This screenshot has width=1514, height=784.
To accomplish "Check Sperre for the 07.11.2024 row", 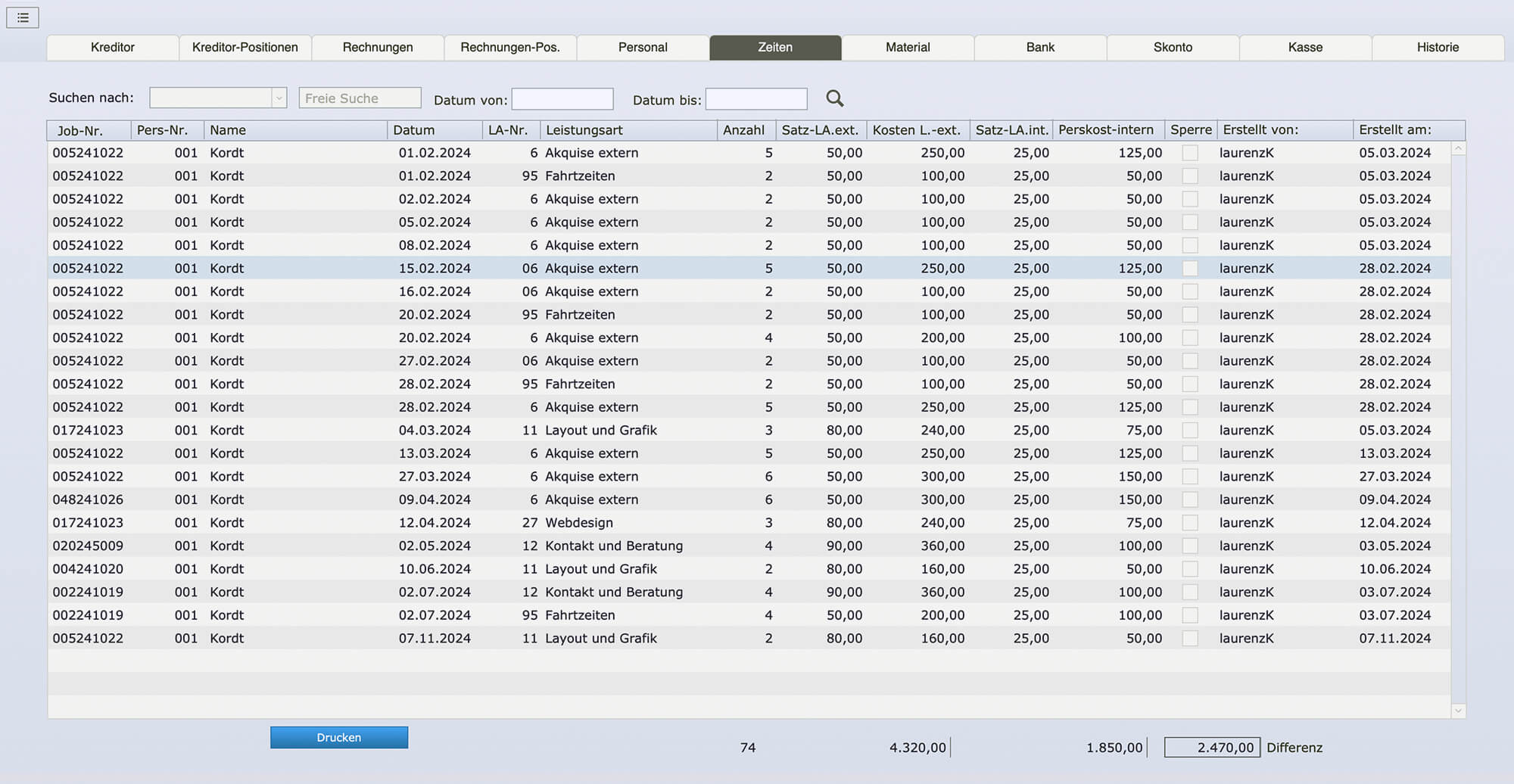I will (1190, 639).
